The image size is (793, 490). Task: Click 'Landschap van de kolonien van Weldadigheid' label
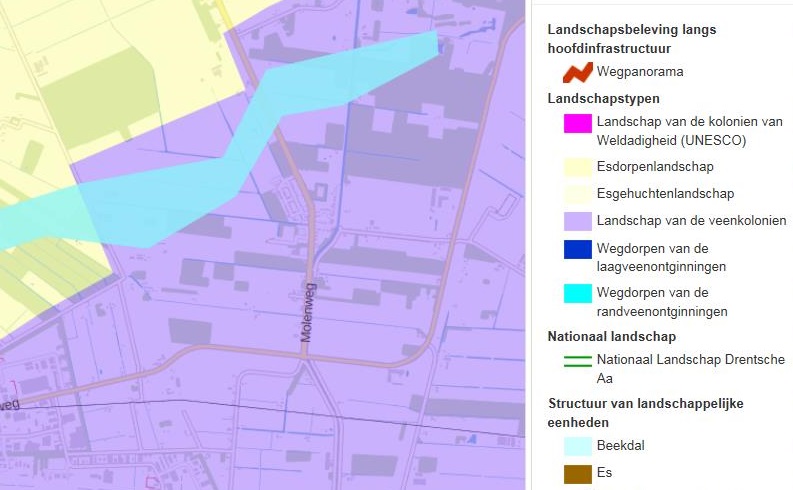pyautogui.click(x=689, y=131)
